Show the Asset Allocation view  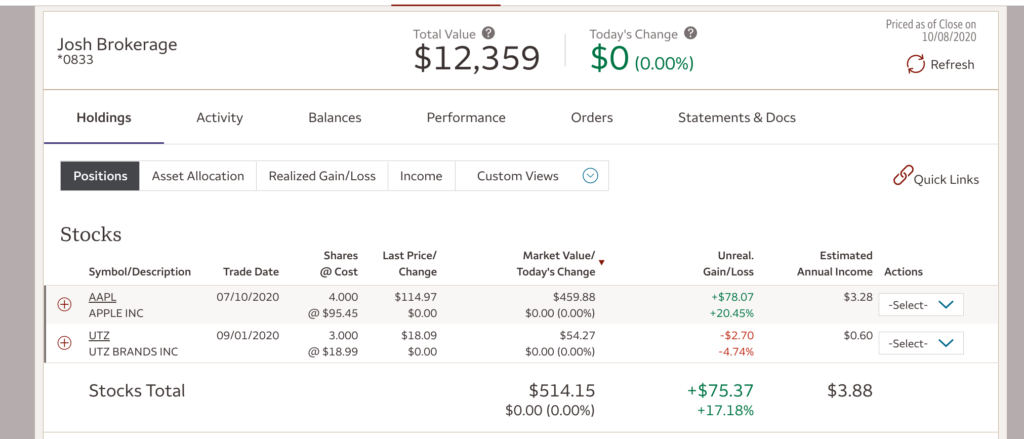click(x=198, y=176)
